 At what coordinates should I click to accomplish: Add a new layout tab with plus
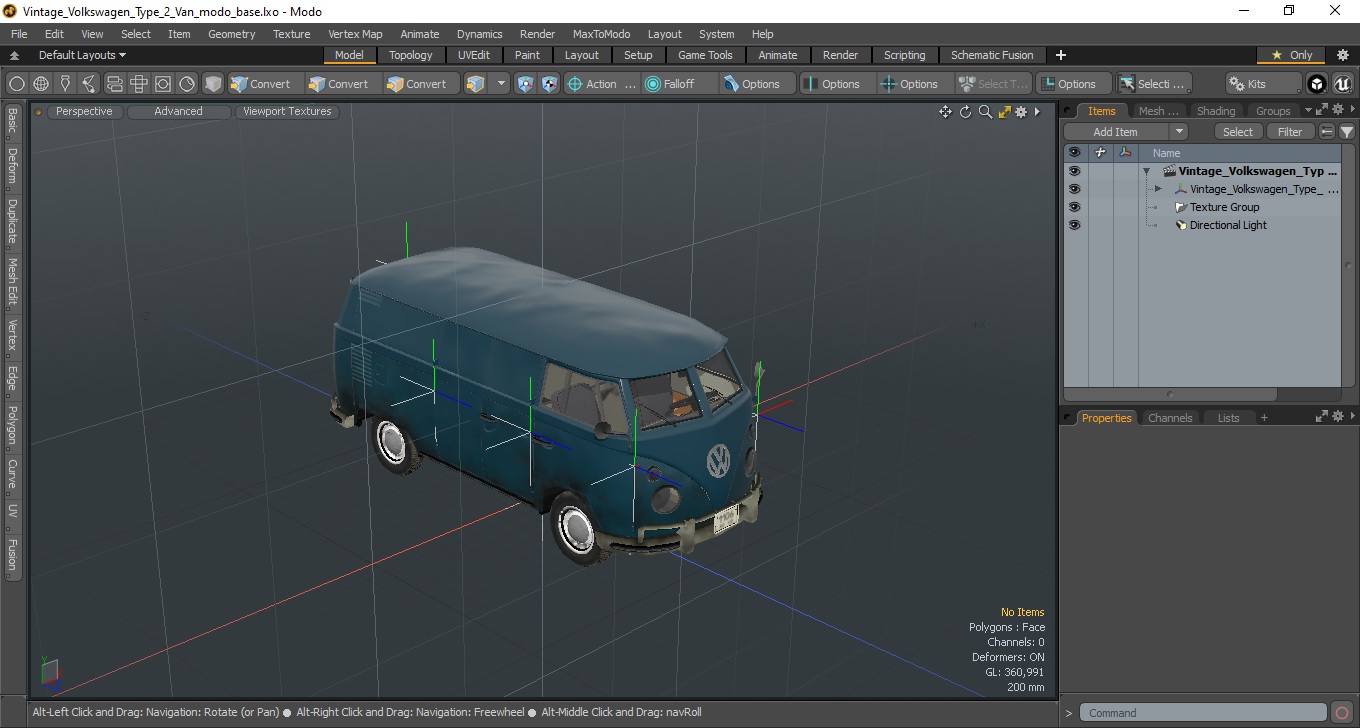(1061, 55)
